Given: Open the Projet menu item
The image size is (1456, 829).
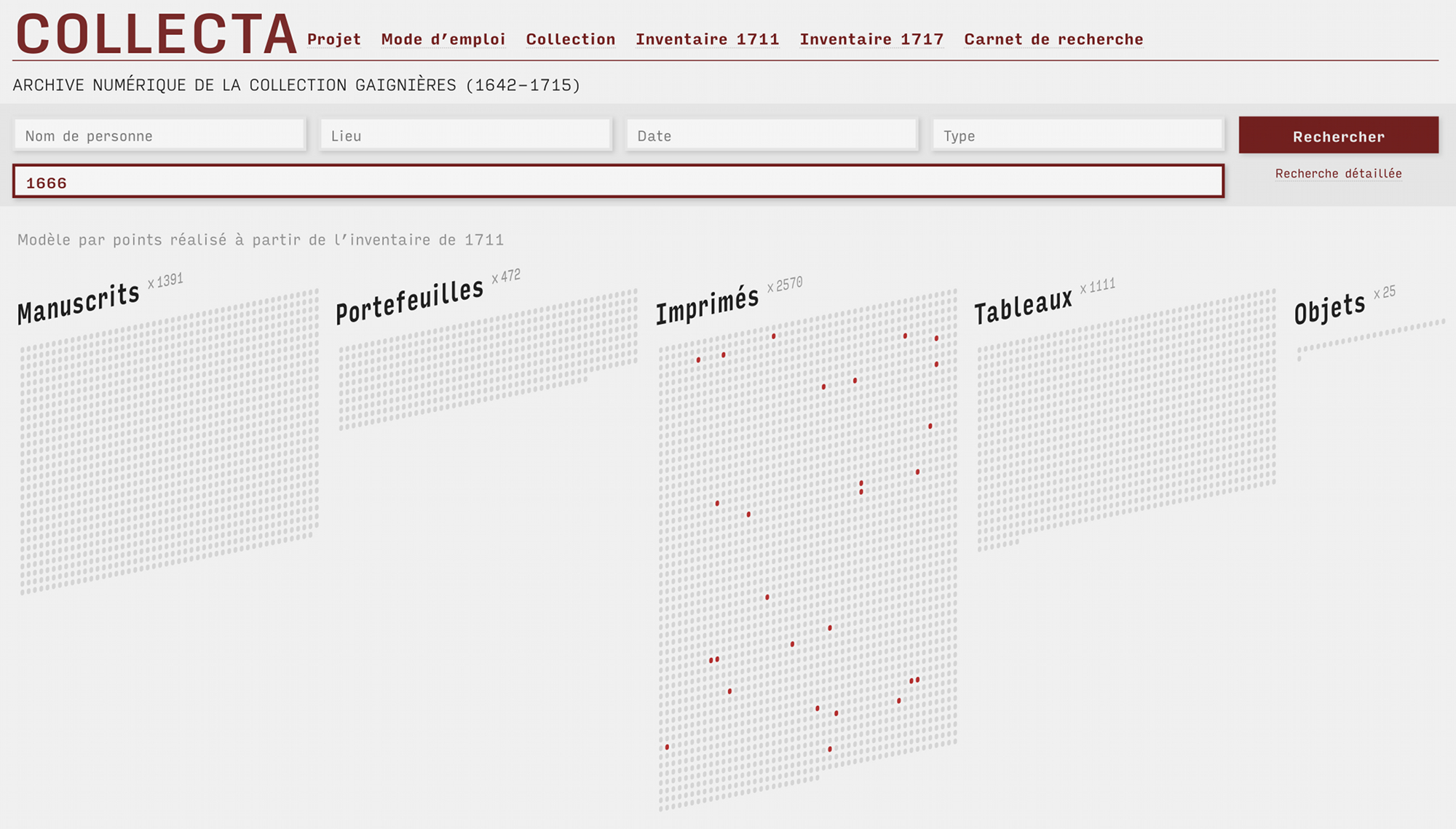Looking at the screenshot, I should 334,39.
